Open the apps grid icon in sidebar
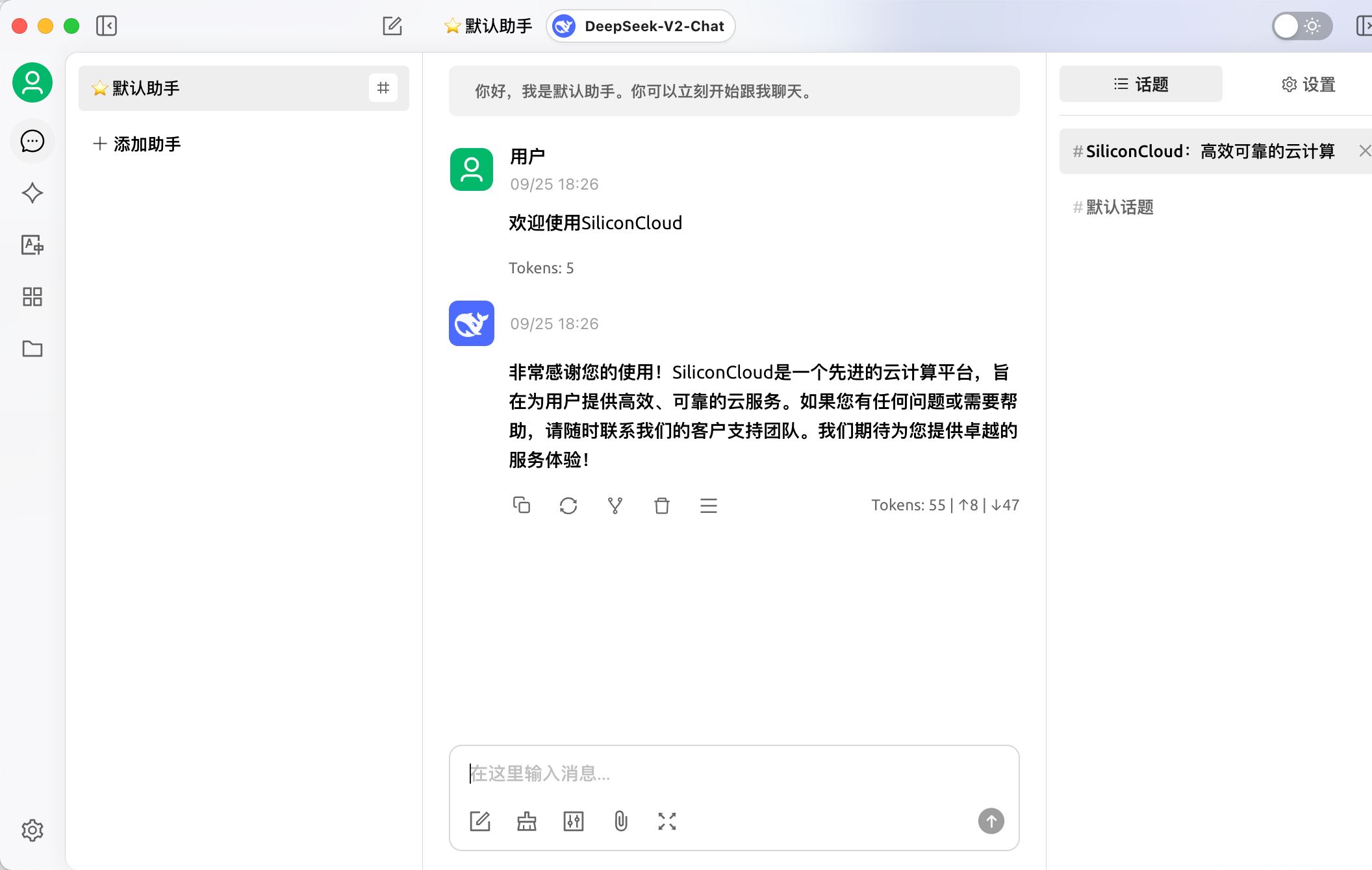This screenshot has width=1372, height=870. (x=32, y=297)
